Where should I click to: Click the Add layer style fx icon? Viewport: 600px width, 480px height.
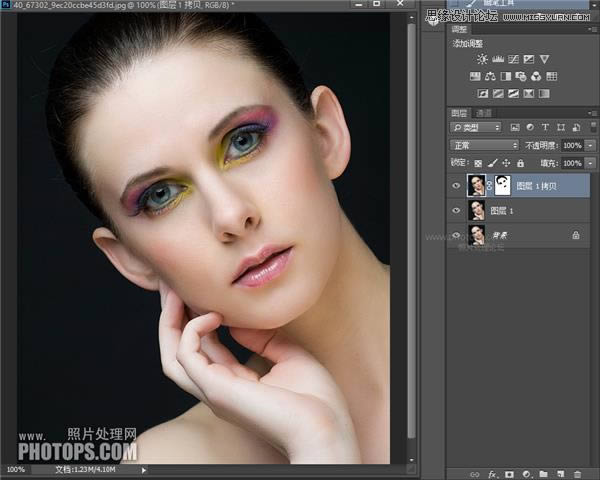(x=493, y=473)
